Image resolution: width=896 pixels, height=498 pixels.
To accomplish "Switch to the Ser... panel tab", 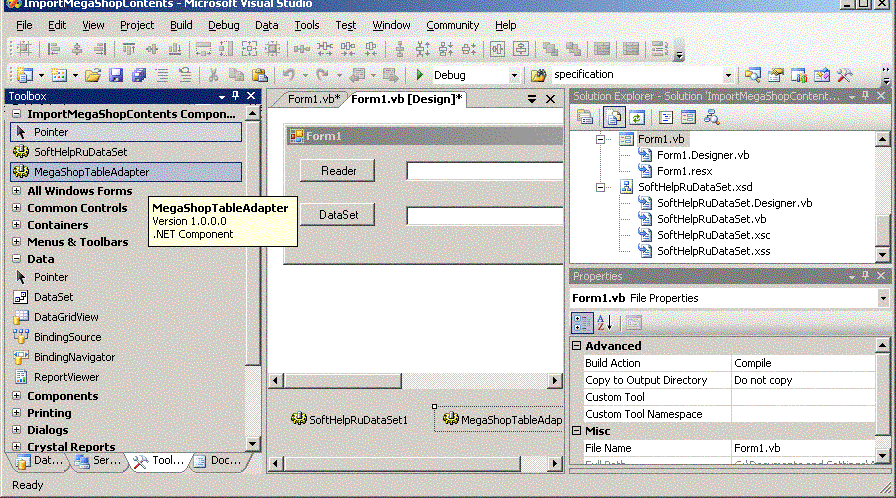I will pos(98,461).
